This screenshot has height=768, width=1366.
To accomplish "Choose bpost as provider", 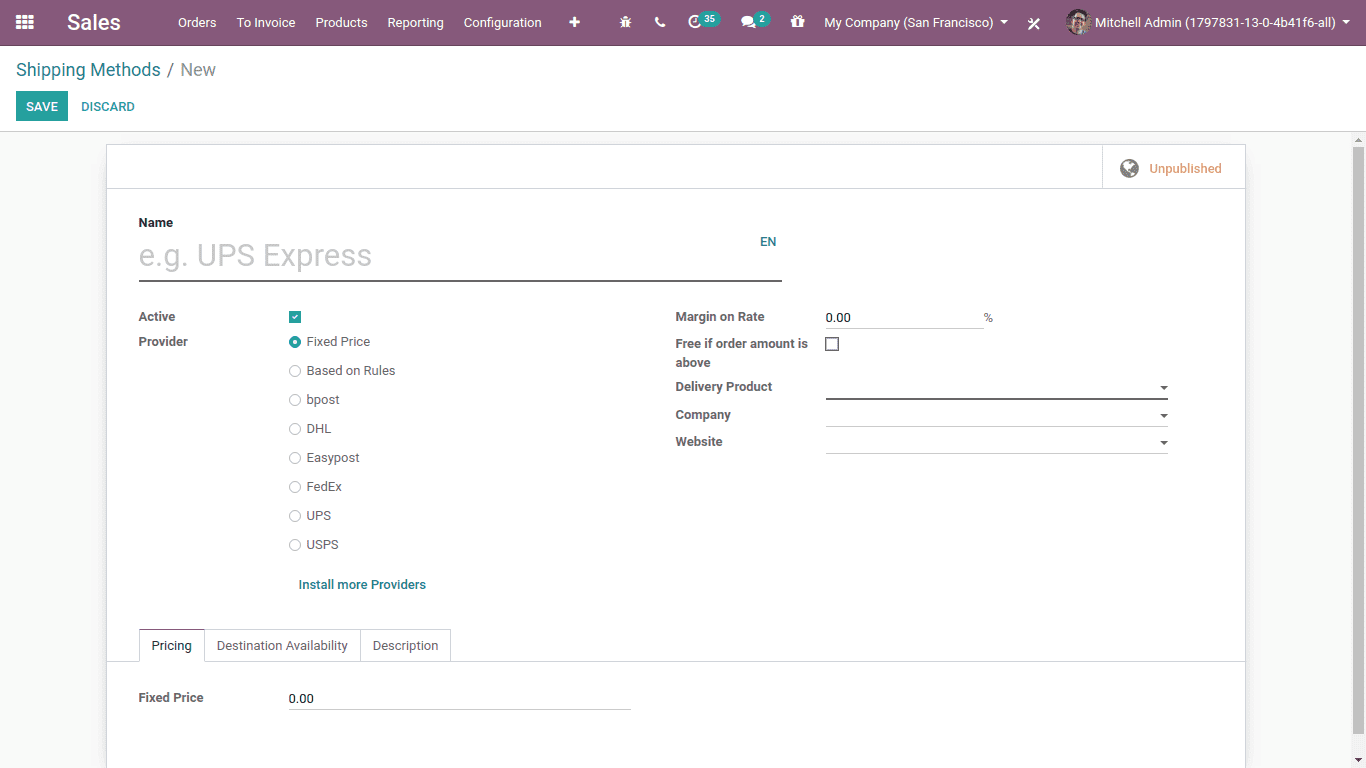I will point(295,400).
